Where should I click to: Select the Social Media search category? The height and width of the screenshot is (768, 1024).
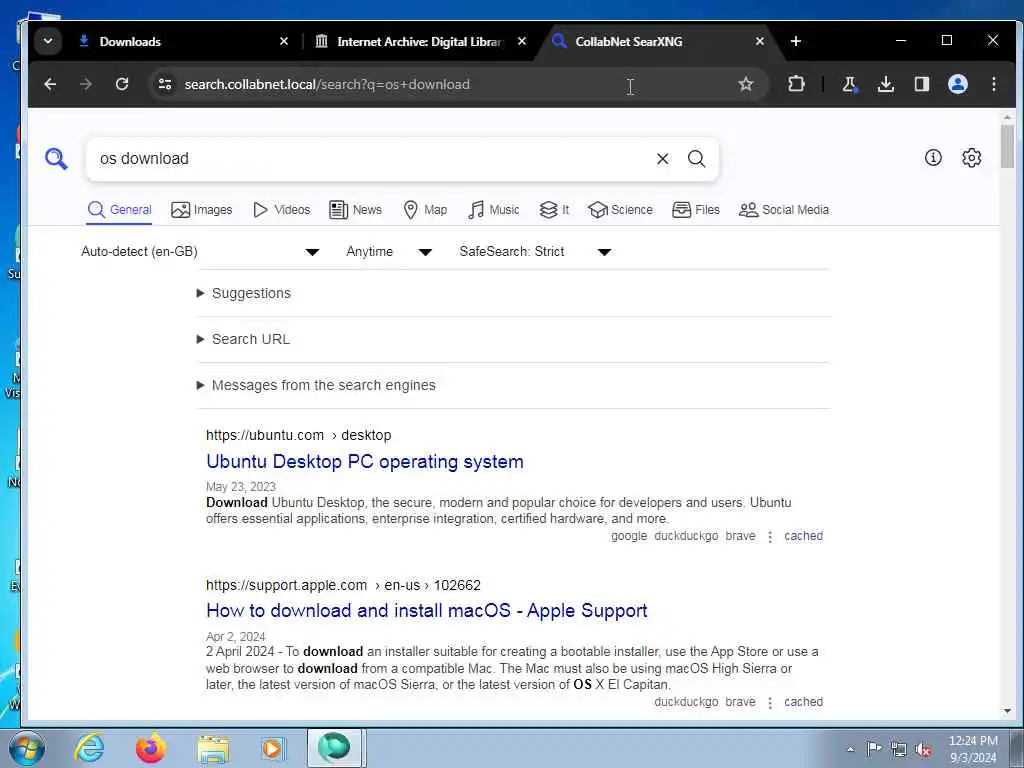pos(784,210)
